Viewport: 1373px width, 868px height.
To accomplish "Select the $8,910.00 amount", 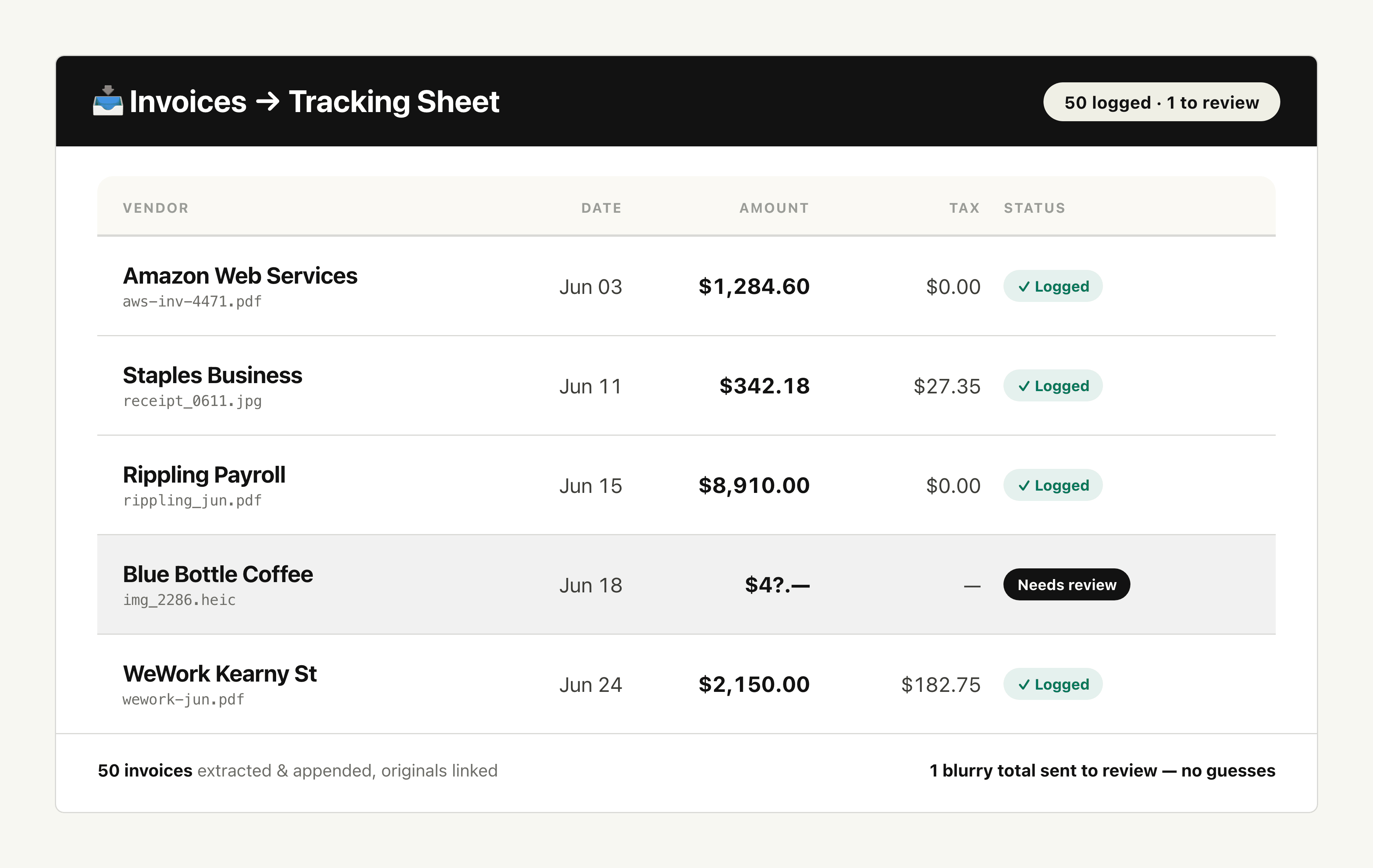I will click(x=754, y=486).
